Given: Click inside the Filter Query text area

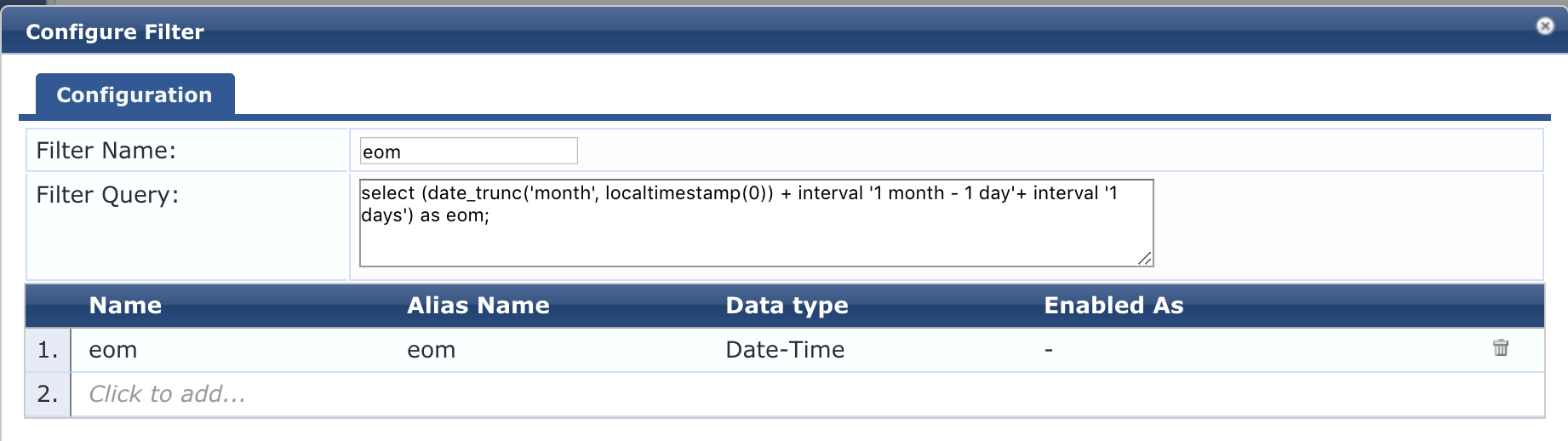Looking at the screenshot, I should tap(756, 222).
